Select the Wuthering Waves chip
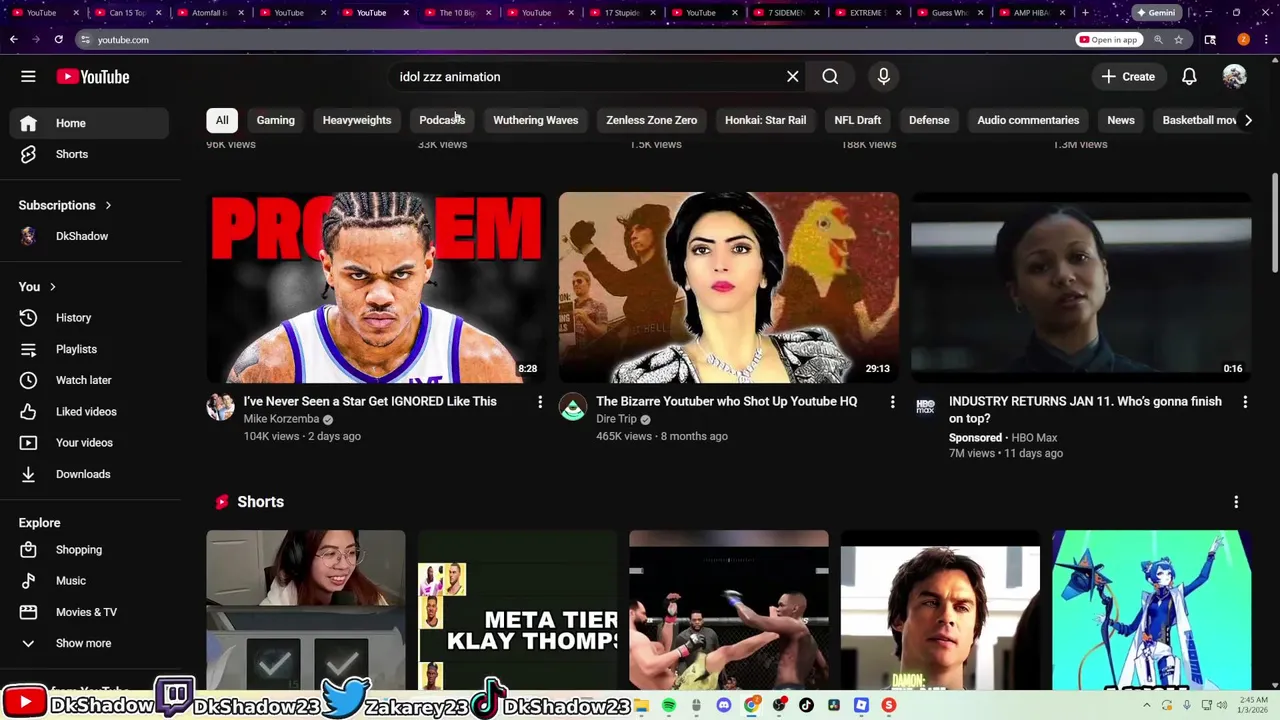Screen dimensions: 1280x720 [x=535, y=120]
